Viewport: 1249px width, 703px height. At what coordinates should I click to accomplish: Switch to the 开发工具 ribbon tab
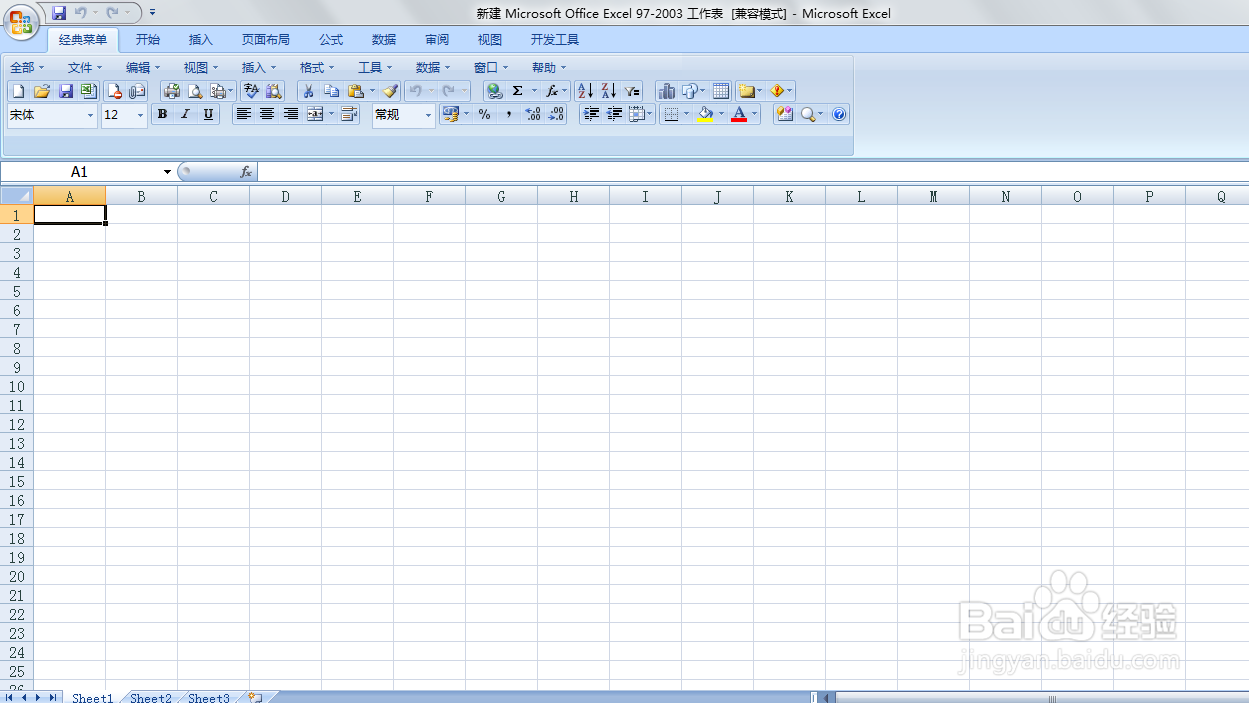(x=555, y=40)
